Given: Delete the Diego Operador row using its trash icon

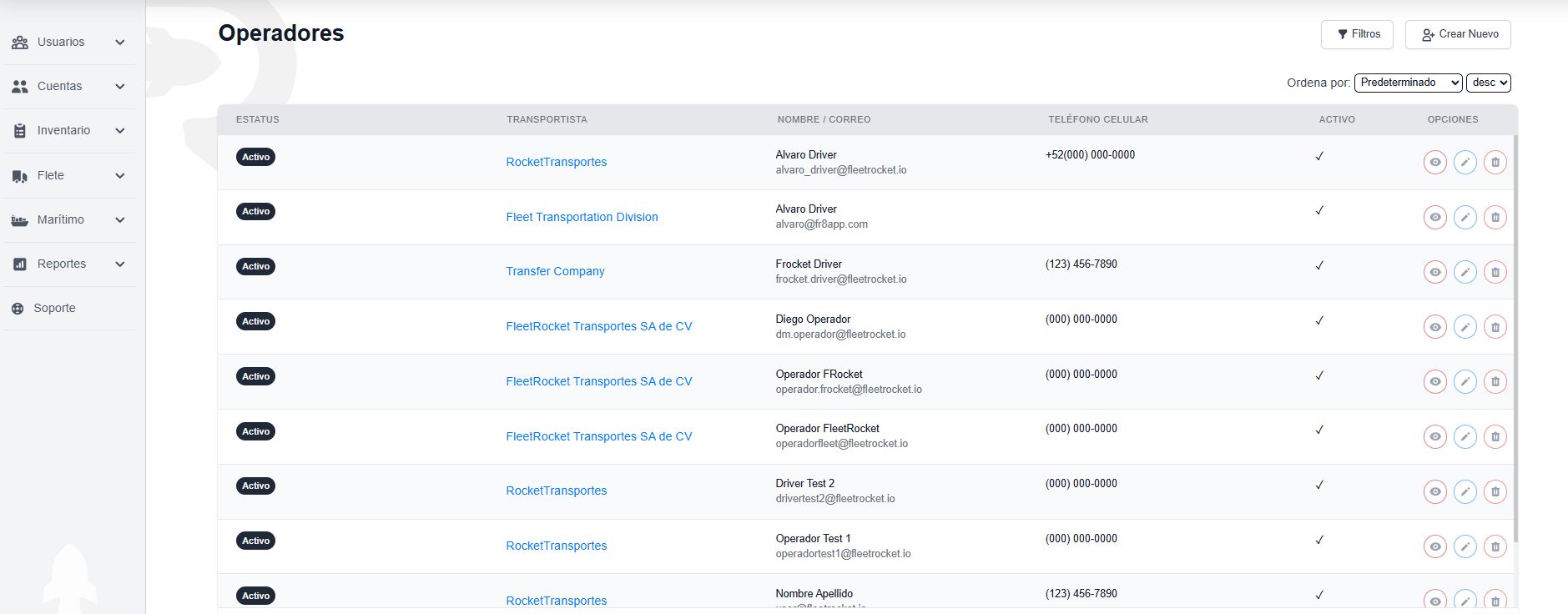Looking at the screenshot, I should point(1495,327).
